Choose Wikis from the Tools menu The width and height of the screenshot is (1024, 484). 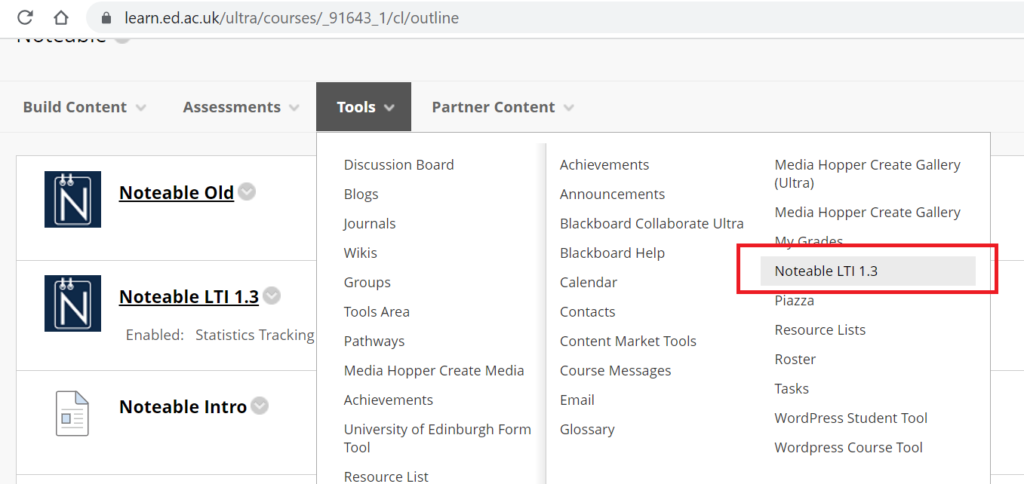[x=360, y=253]
